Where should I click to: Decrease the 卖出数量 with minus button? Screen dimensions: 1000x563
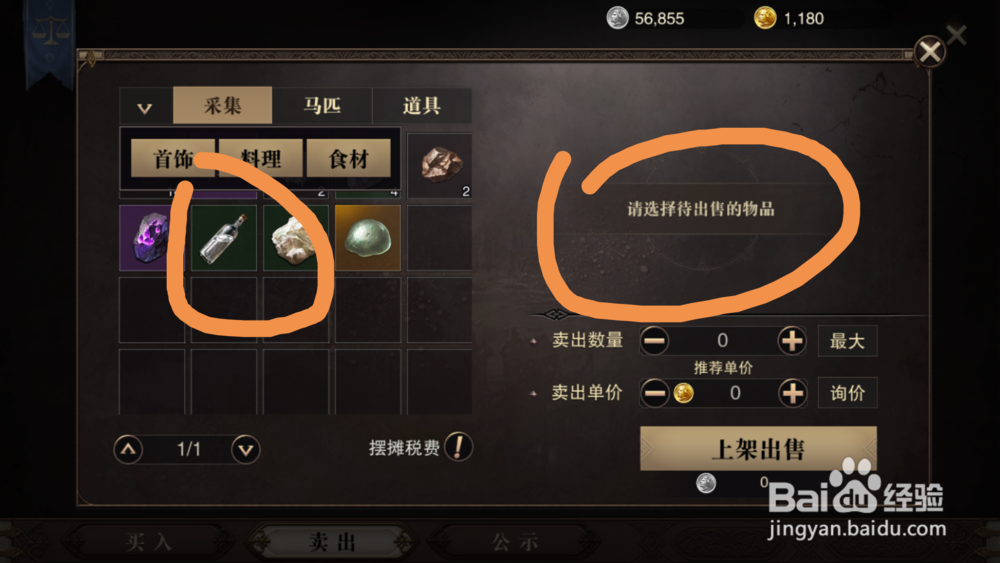(x=654, y=341)
